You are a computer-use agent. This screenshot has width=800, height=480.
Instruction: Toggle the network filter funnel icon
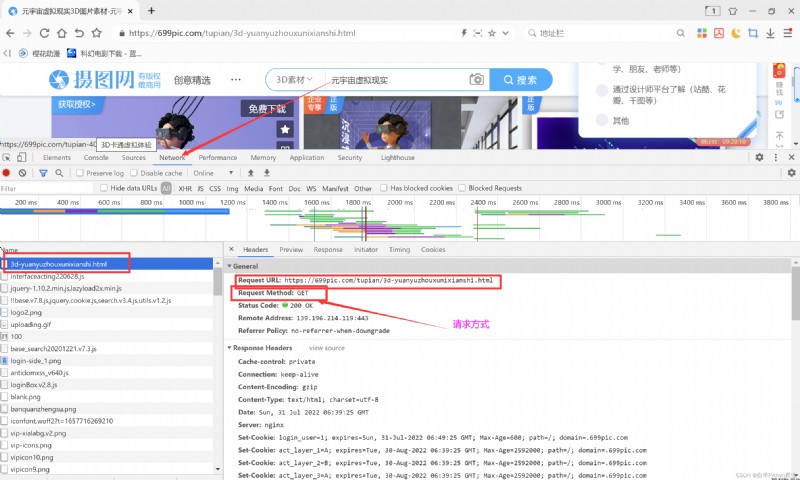click(43, 173)
